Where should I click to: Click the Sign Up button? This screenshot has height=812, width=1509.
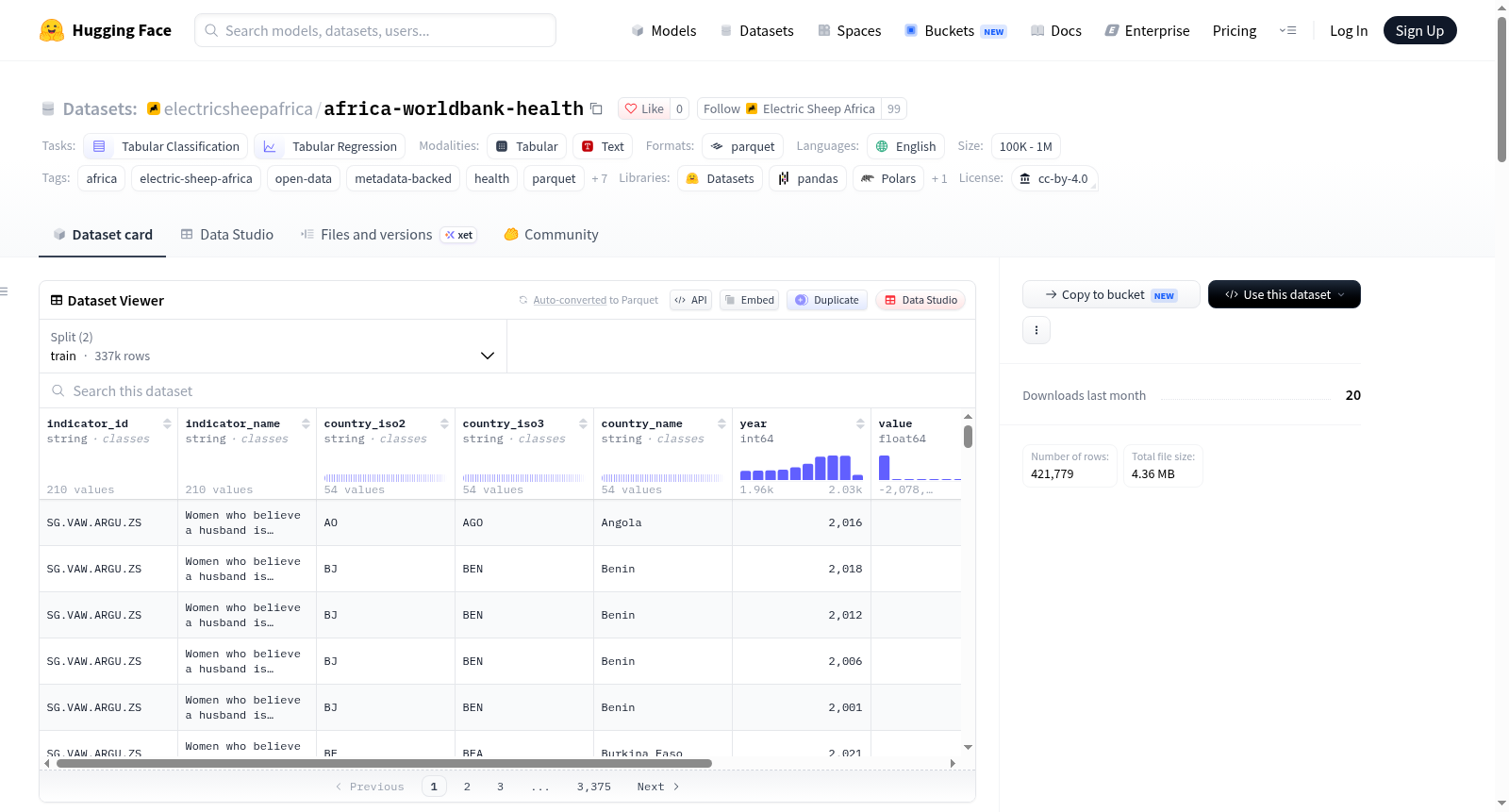tap(1419, 30)
